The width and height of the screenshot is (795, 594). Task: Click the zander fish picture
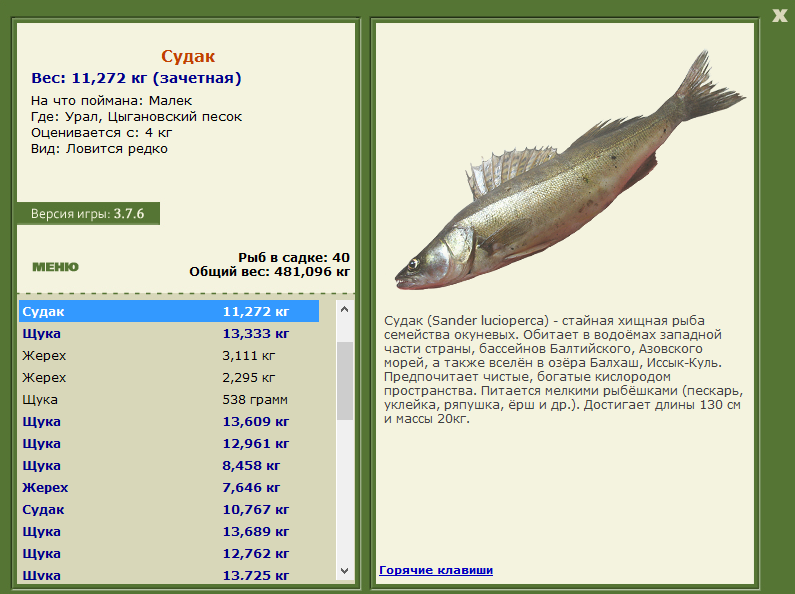pos(570,171)
